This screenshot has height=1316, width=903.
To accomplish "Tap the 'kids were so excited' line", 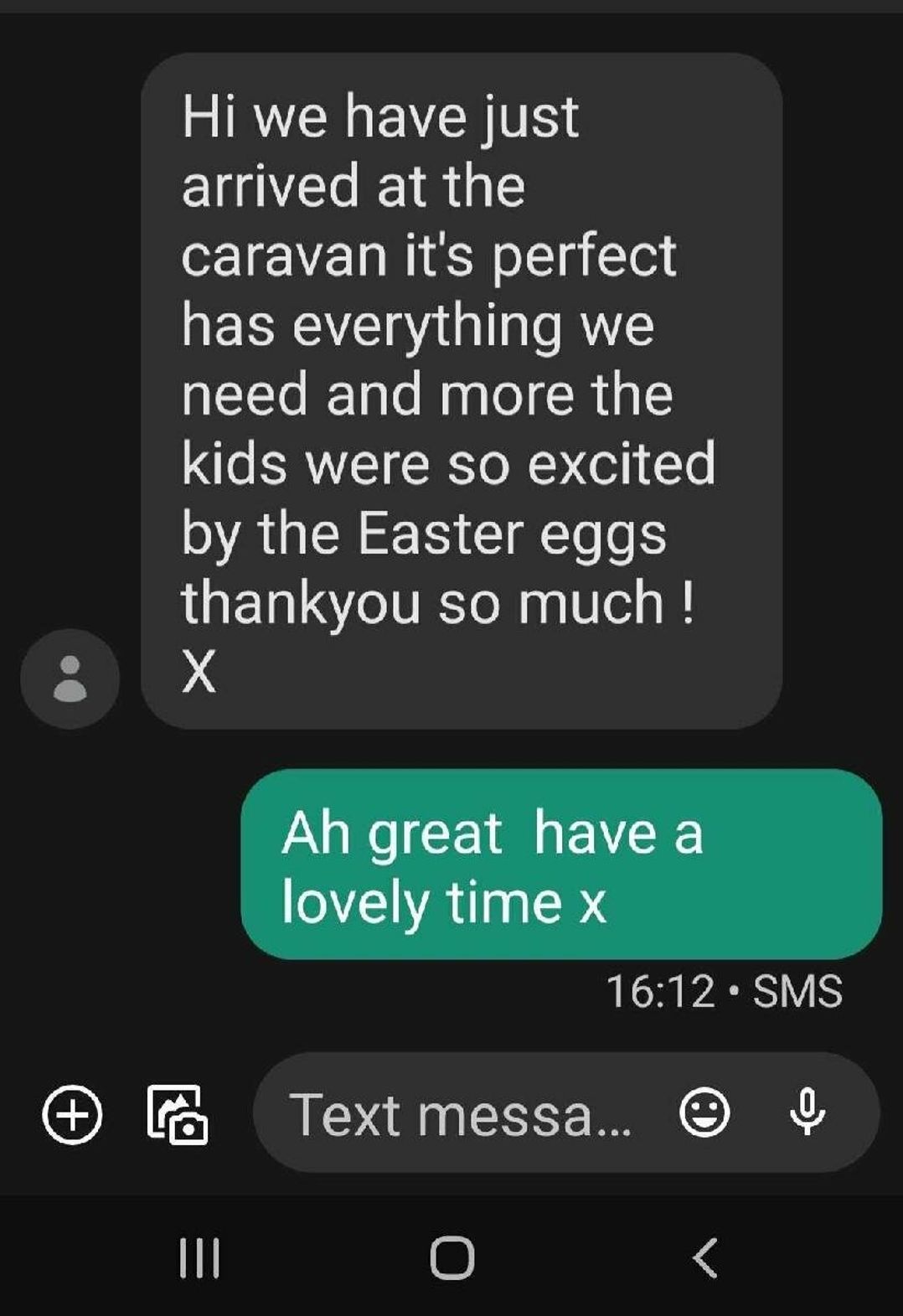I will pos(449,463).
